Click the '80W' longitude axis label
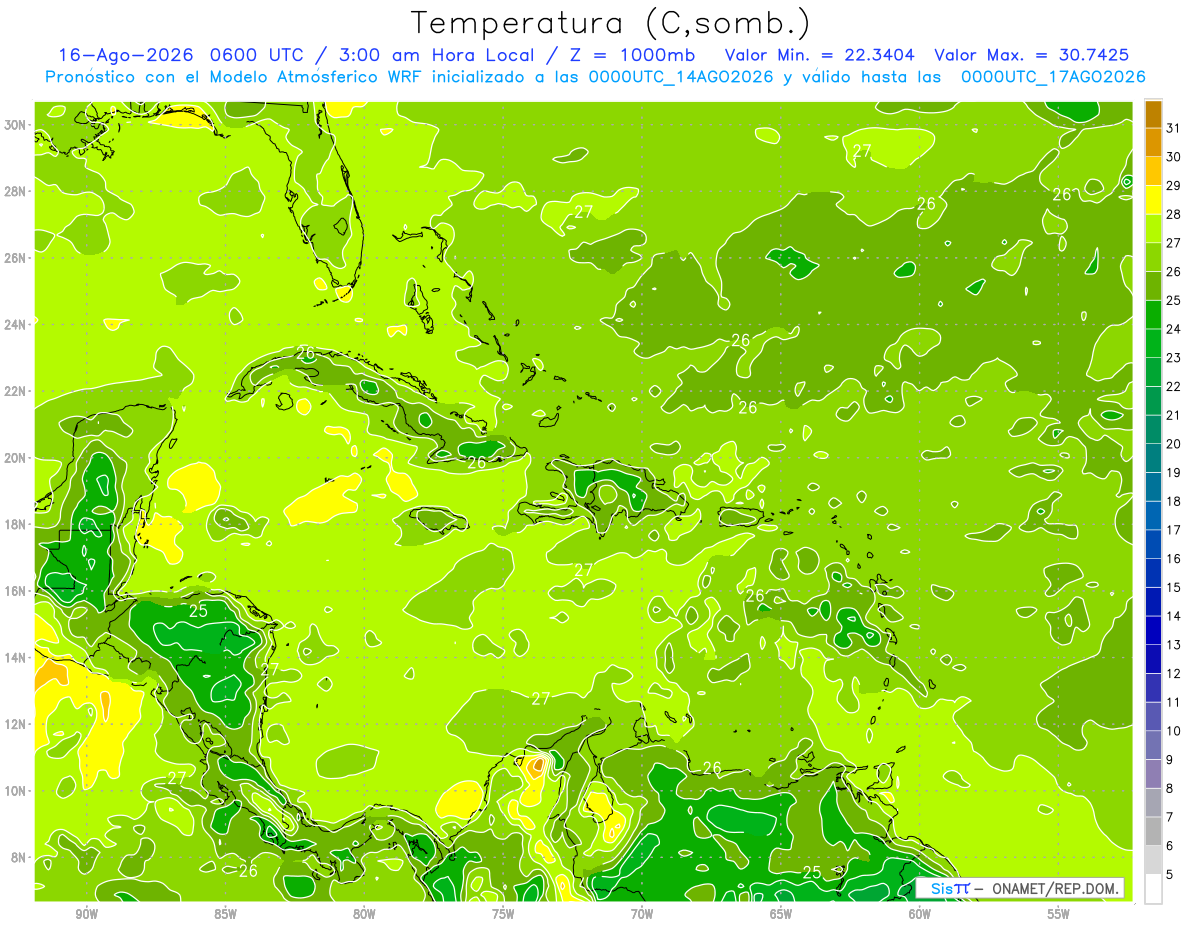The width and height of the screenshot is (1200, 927). pos(364,914)
